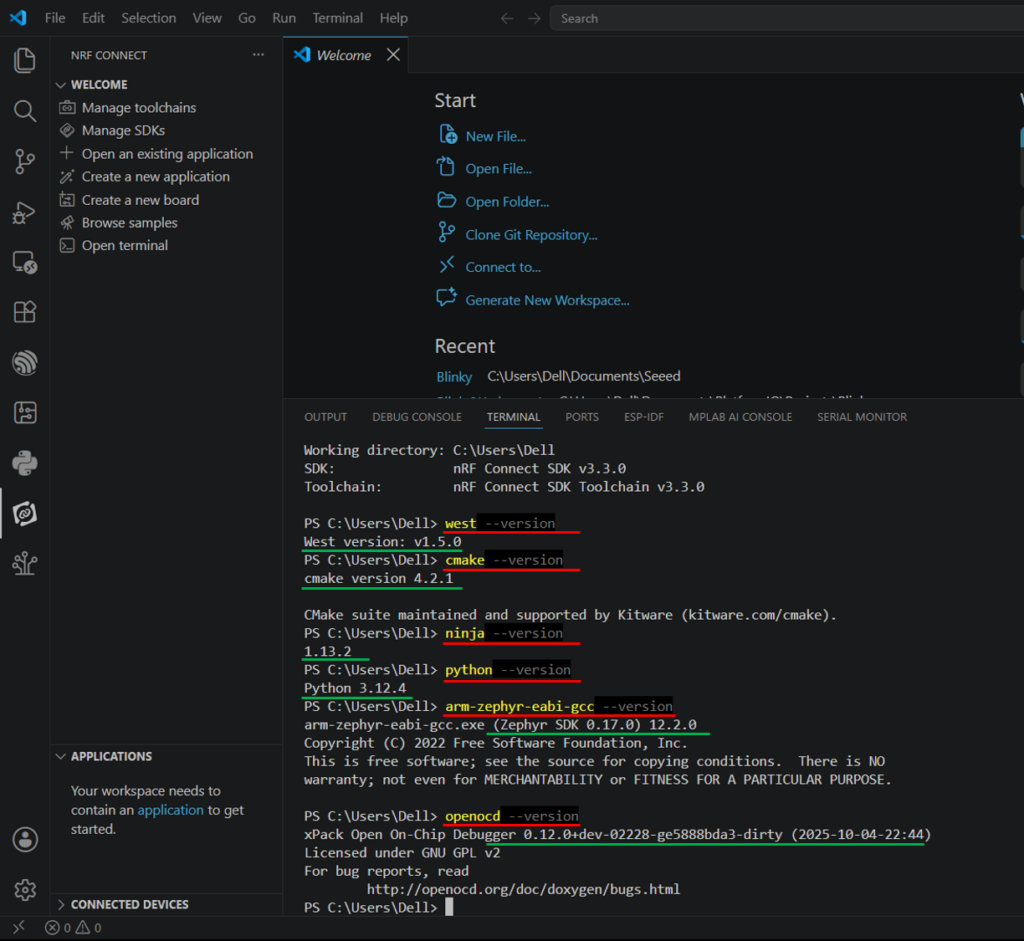Click Manage toolchains
The width and height of the screenshot is (1024, 941).
click(138, 108)
